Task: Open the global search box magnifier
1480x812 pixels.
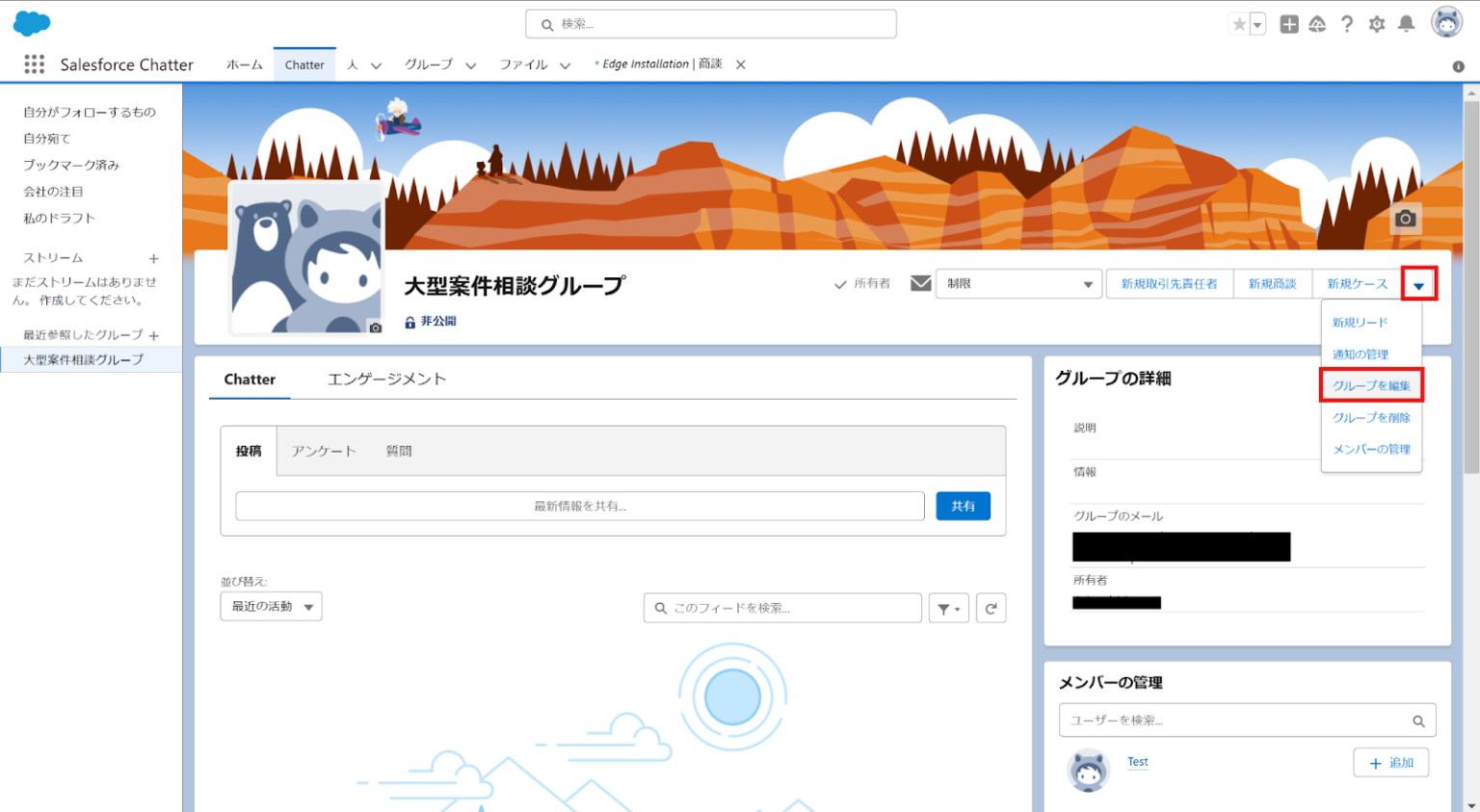Action: coord(547,23)
